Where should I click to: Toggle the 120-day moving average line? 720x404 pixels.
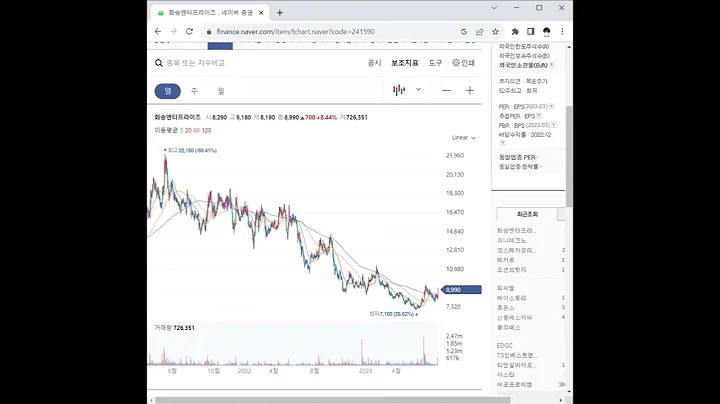click(x=206, y=130)
